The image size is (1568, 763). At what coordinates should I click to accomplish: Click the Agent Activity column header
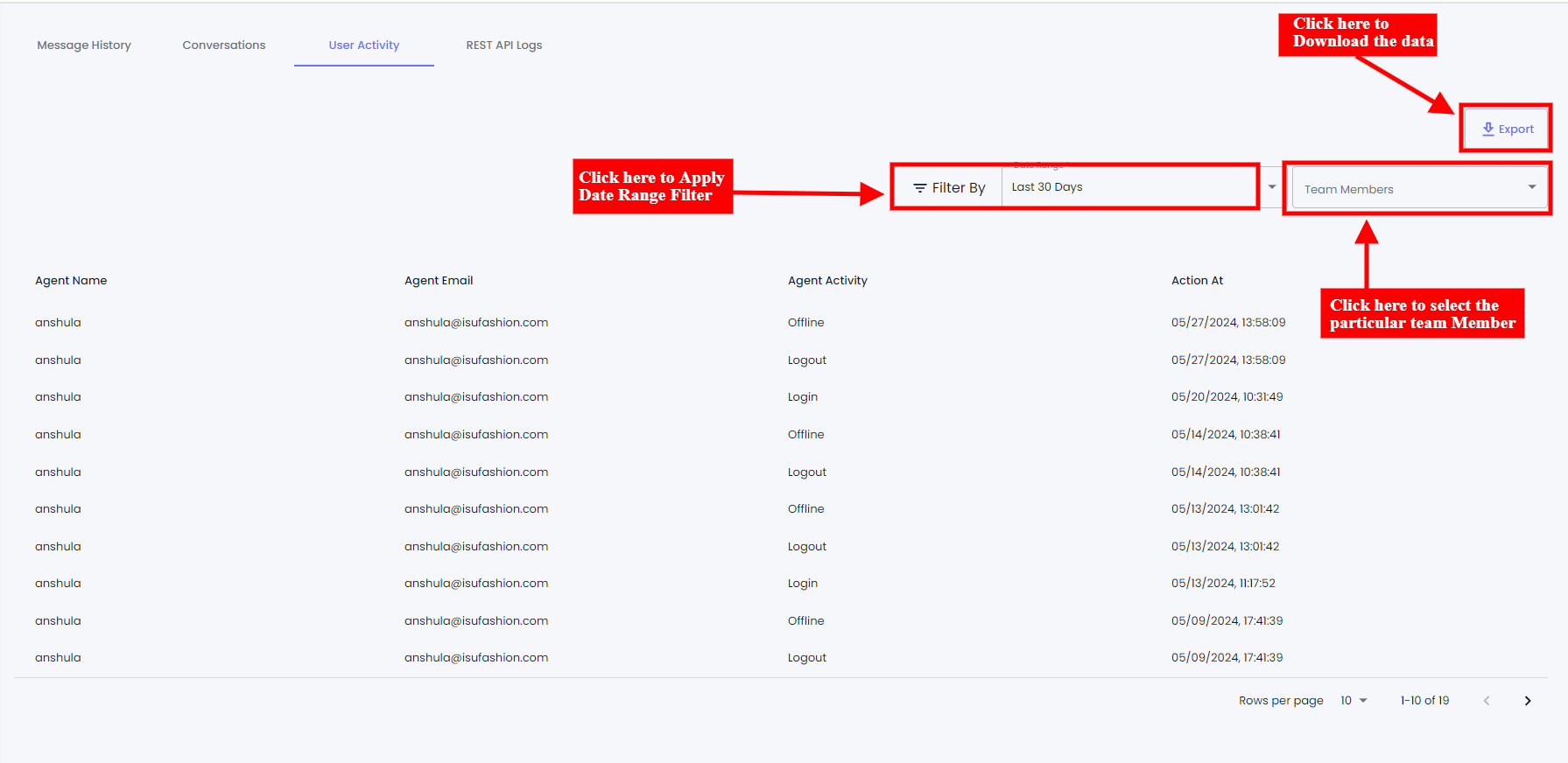tap(827, 281)
